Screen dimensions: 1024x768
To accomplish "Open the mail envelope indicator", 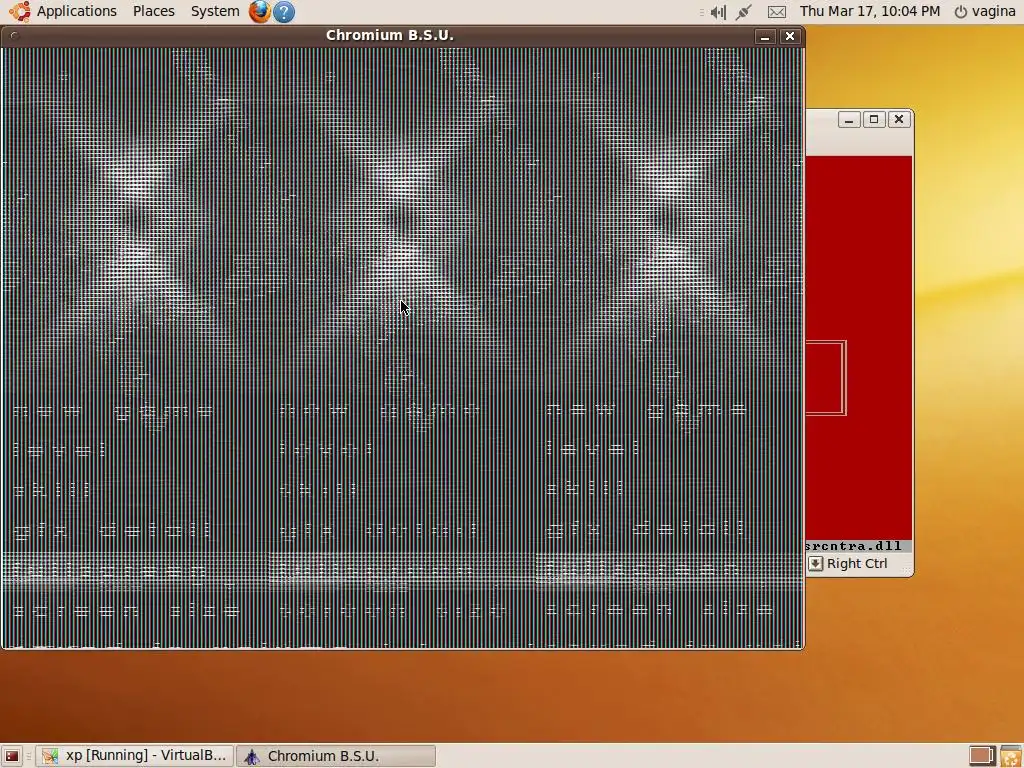I will 776,12.
